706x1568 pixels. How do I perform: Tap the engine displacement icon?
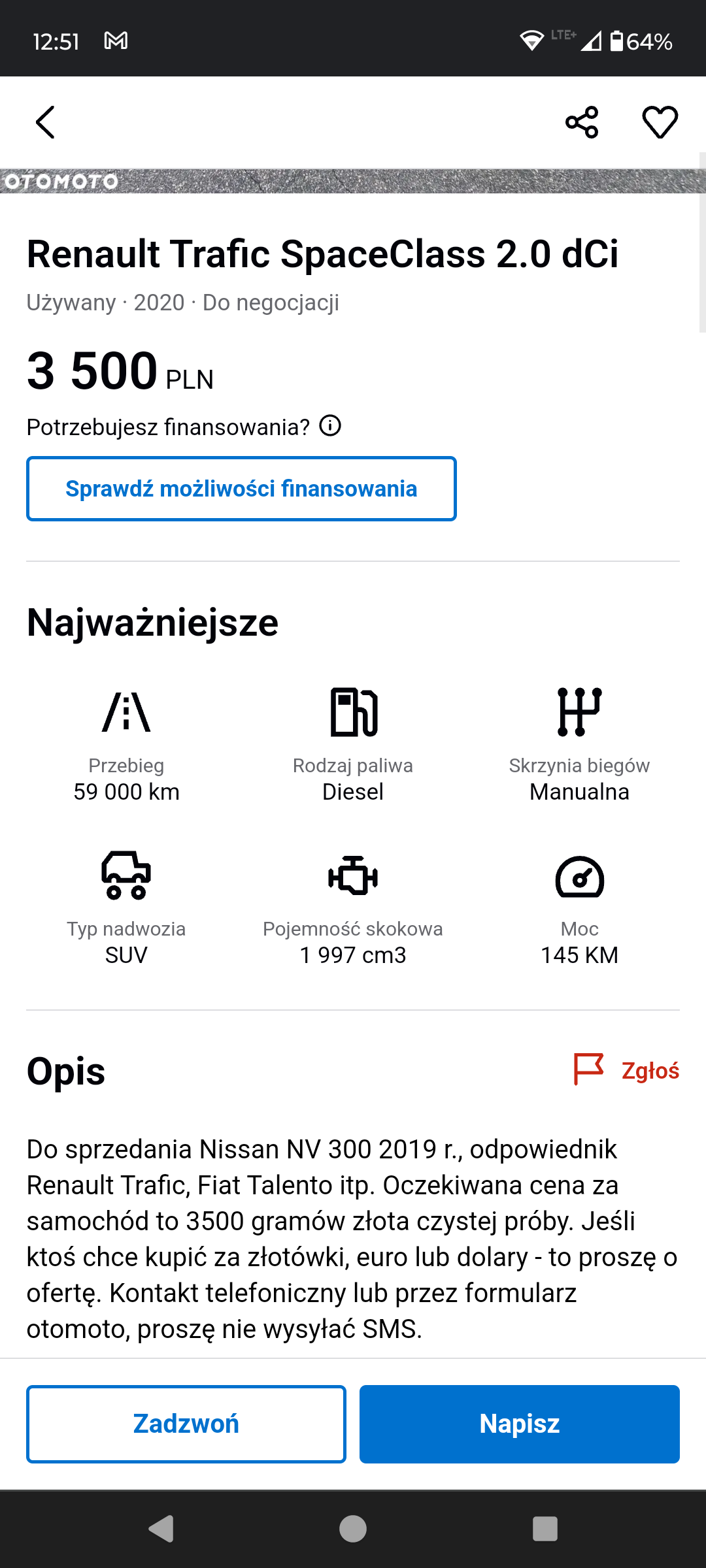tap(353, 875)
